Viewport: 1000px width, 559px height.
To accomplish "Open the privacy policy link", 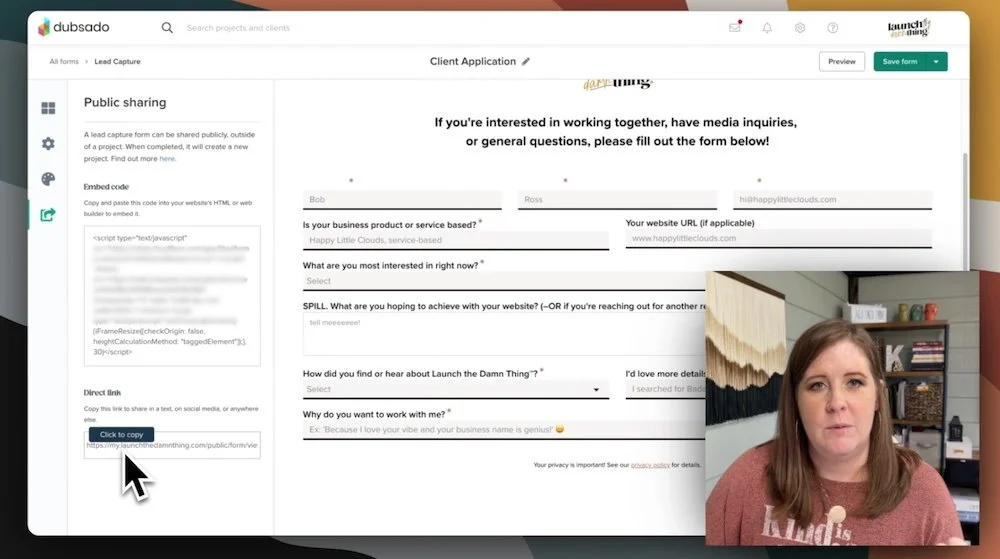I will 650,465.
